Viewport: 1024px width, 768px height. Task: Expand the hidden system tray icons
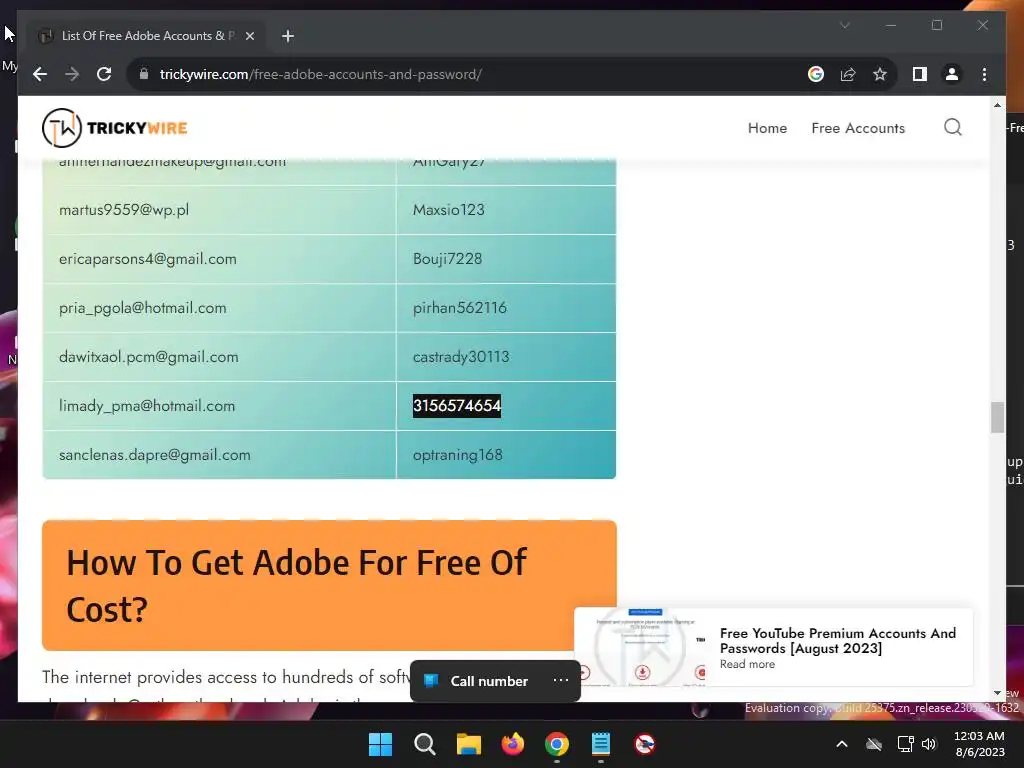point(842,744)
